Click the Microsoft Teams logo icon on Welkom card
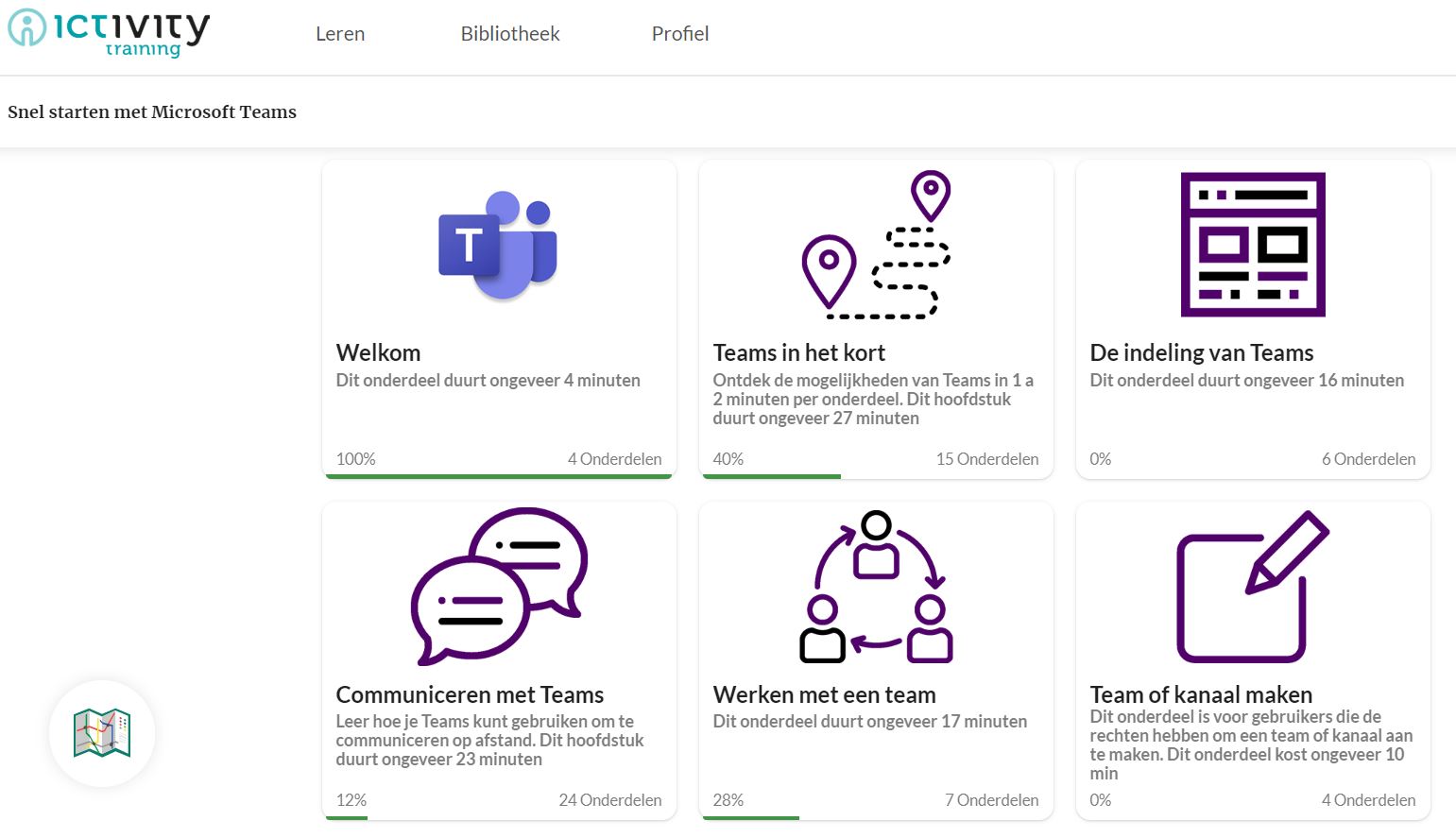The height and width of the screenshot is (838, 1456). [498, 246]
